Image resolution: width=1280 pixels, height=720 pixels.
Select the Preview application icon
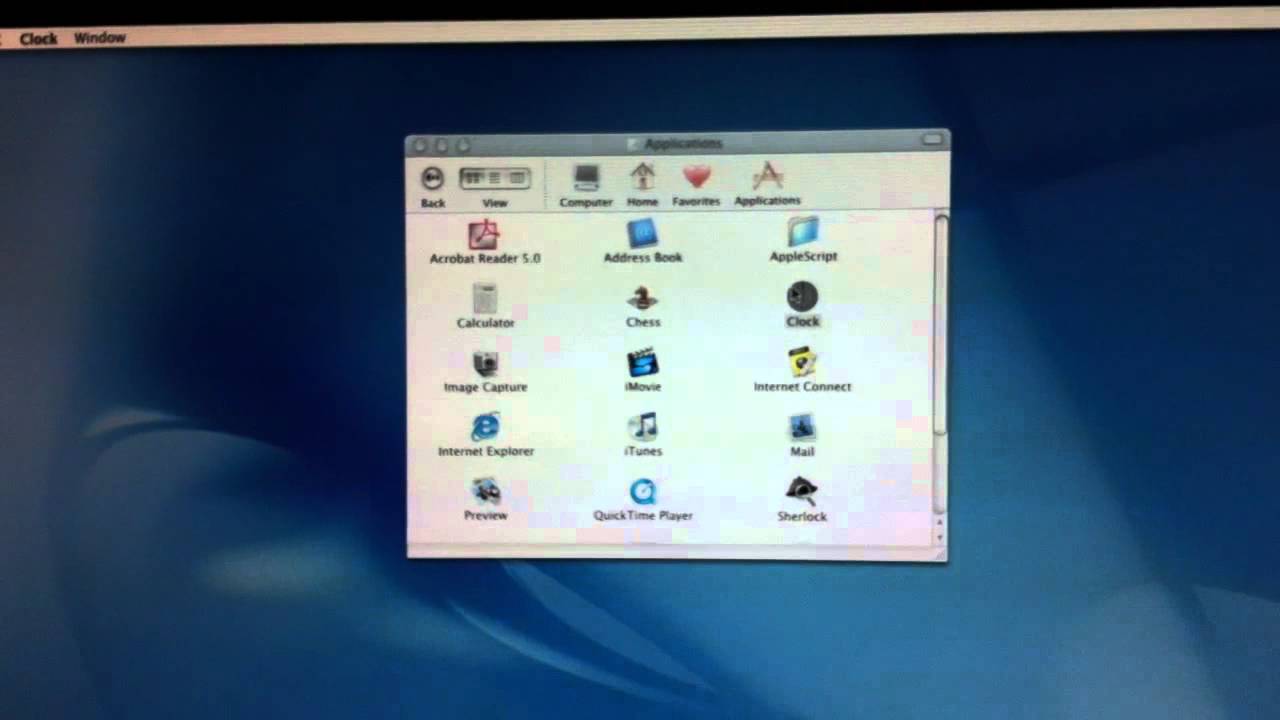pyautogui.click(x=486, y=492)
